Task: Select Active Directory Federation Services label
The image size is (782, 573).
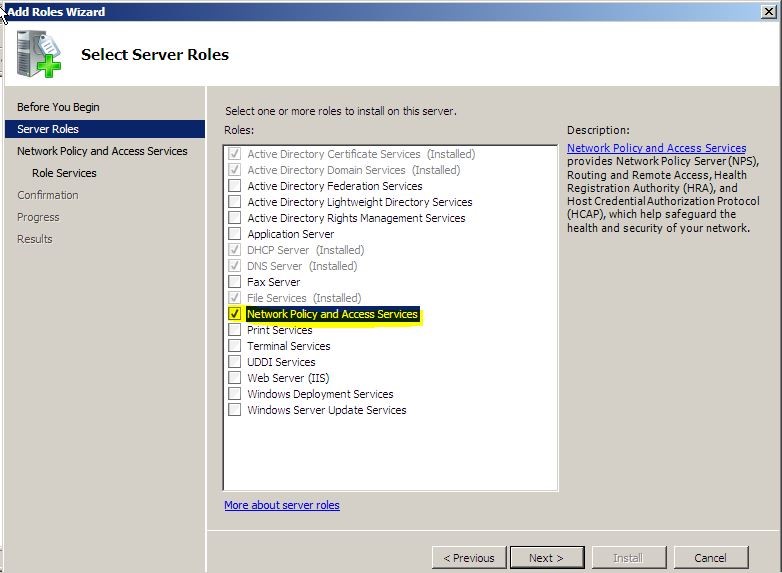Action: (335, 187)
